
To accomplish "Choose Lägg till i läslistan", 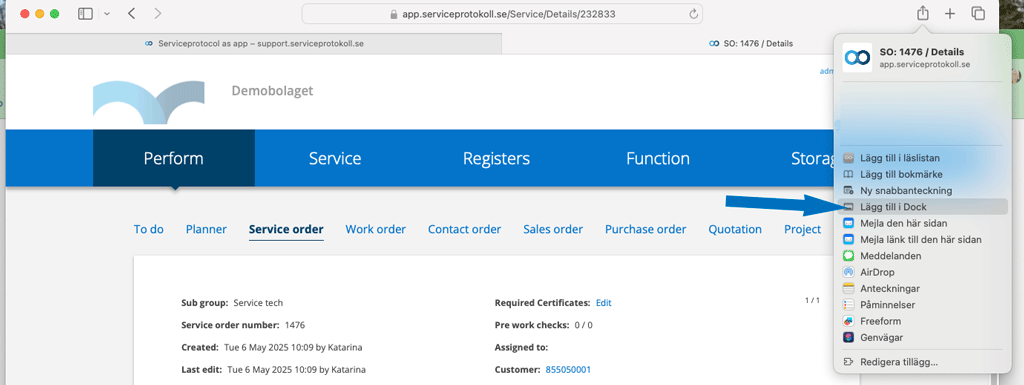I will [921, 158].
